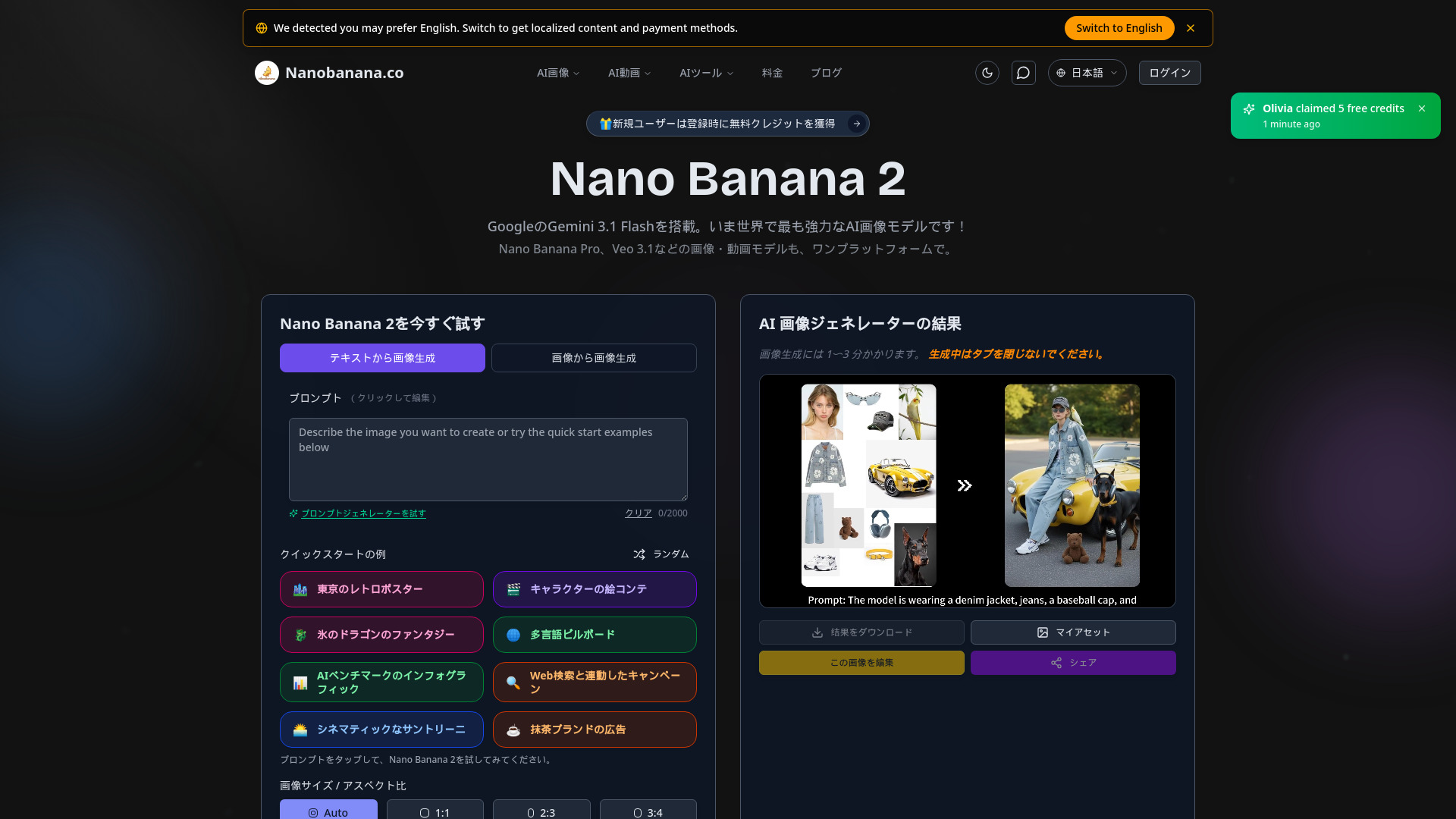This screenshot has height=819, width=1456.
Task: Open the chat support bubble icon
Action: [x=1023, y=73]
